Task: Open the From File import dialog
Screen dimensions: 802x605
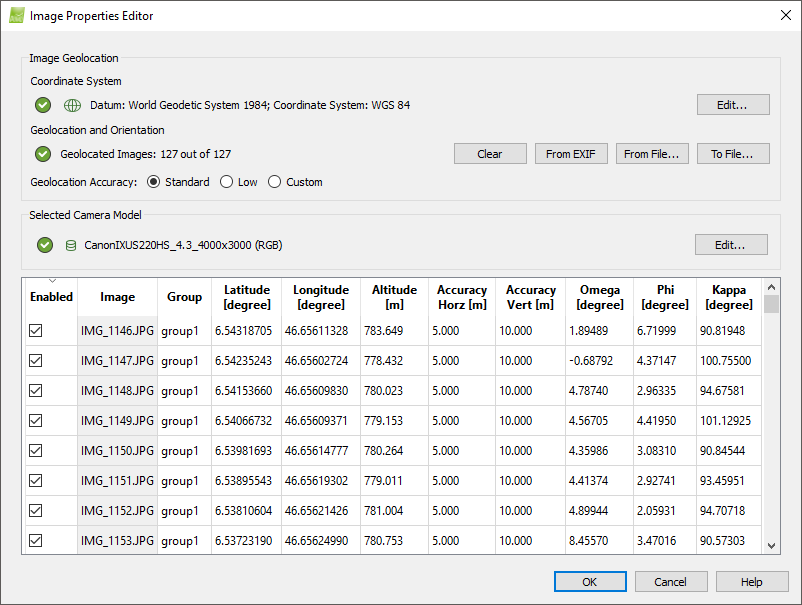Action: pyautogui.click(x=652, y=153)
